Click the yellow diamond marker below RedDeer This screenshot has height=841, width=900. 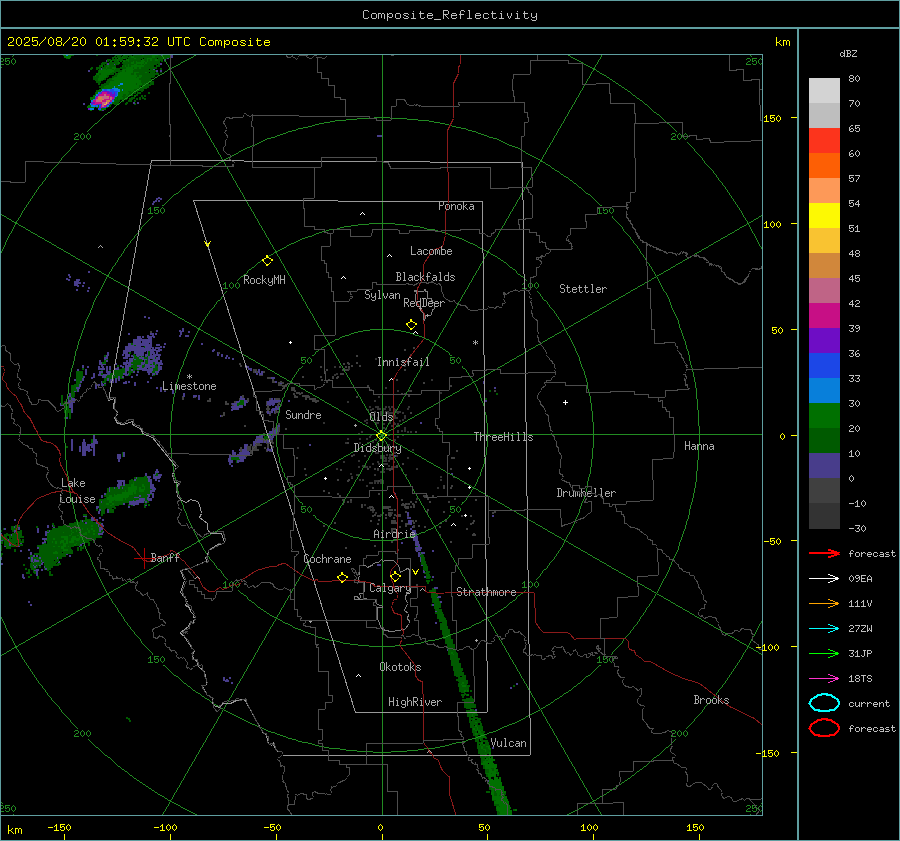pos(411,325)
